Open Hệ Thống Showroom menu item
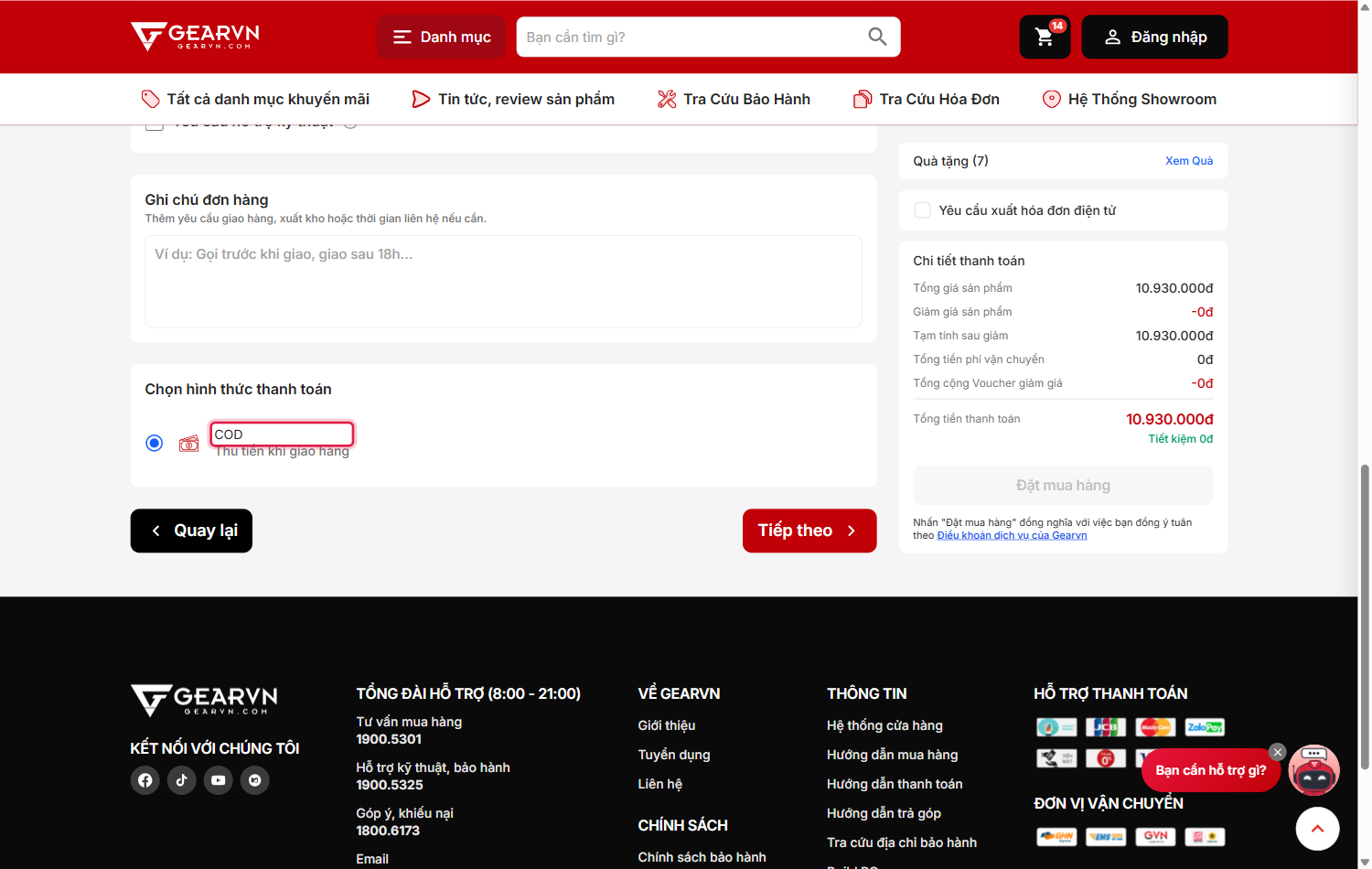 pos(1130,99)
